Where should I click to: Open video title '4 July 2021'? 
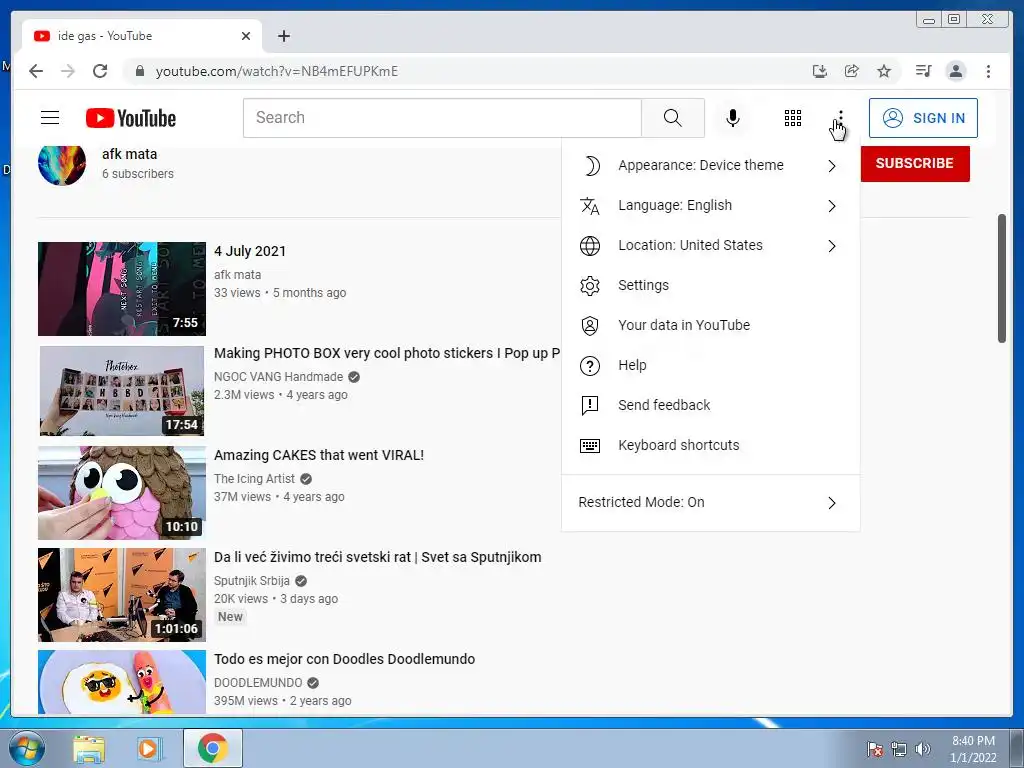click(250, 251)
